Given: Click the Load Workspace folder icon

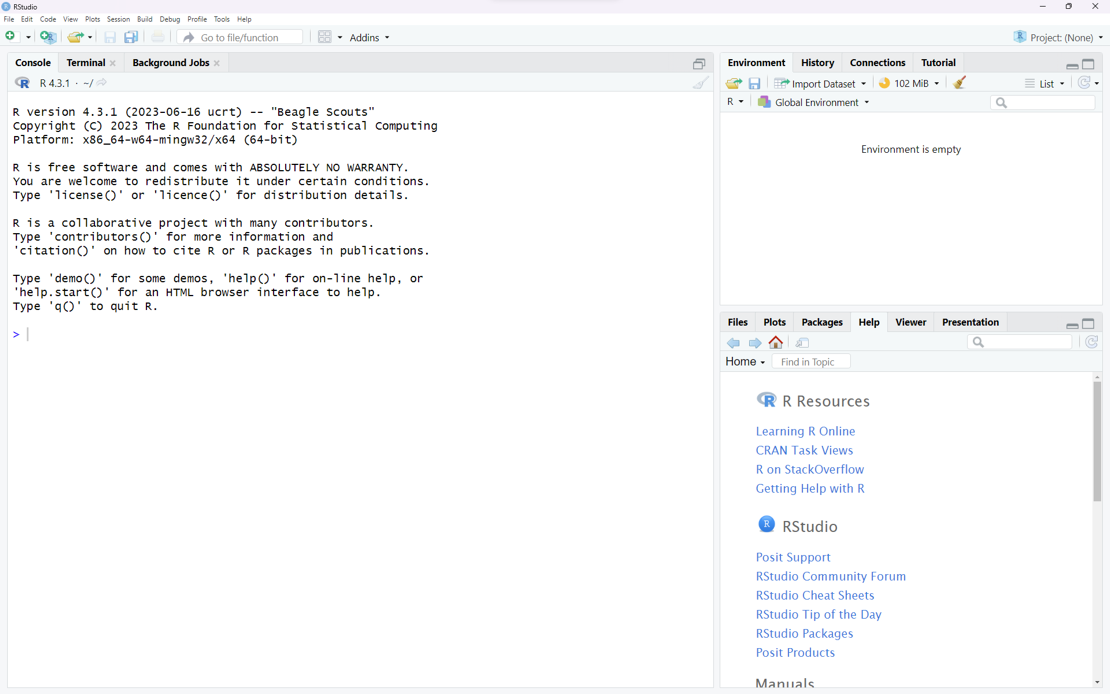Looking at the screenshot, I should tap(734, 84).
